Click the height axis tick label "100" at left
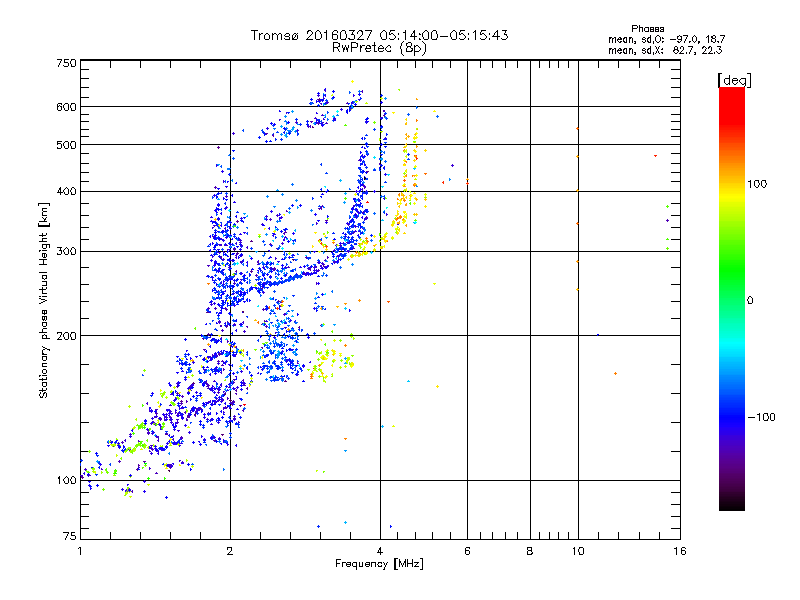800x600 pixels. click(x=66, y=481)
